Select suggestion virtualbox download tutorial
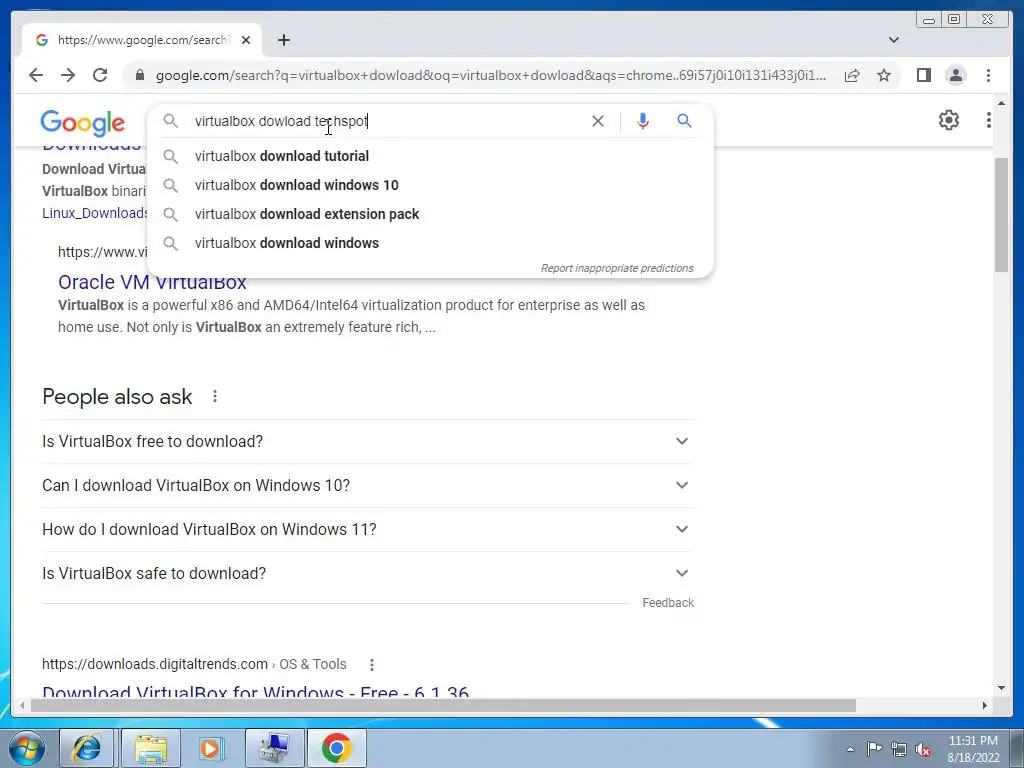1024x768 pixels. (430, 156)
